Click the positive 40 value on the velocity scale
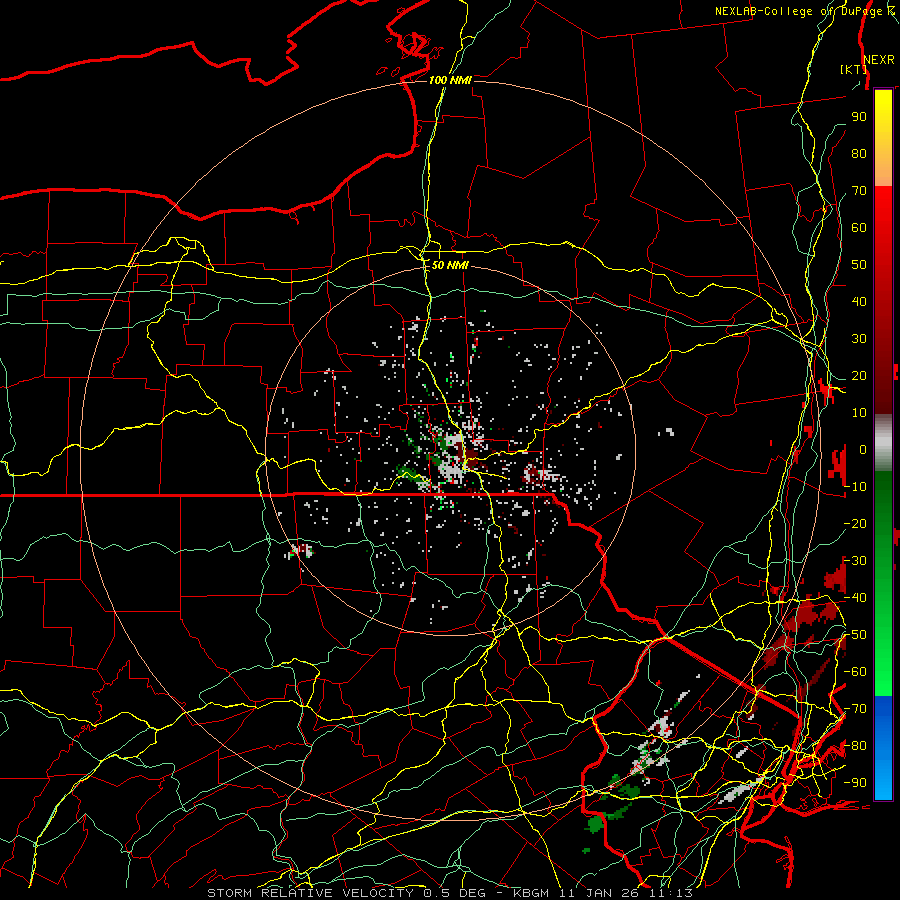The height and width of the screenshot is (900, 900). 859,301
